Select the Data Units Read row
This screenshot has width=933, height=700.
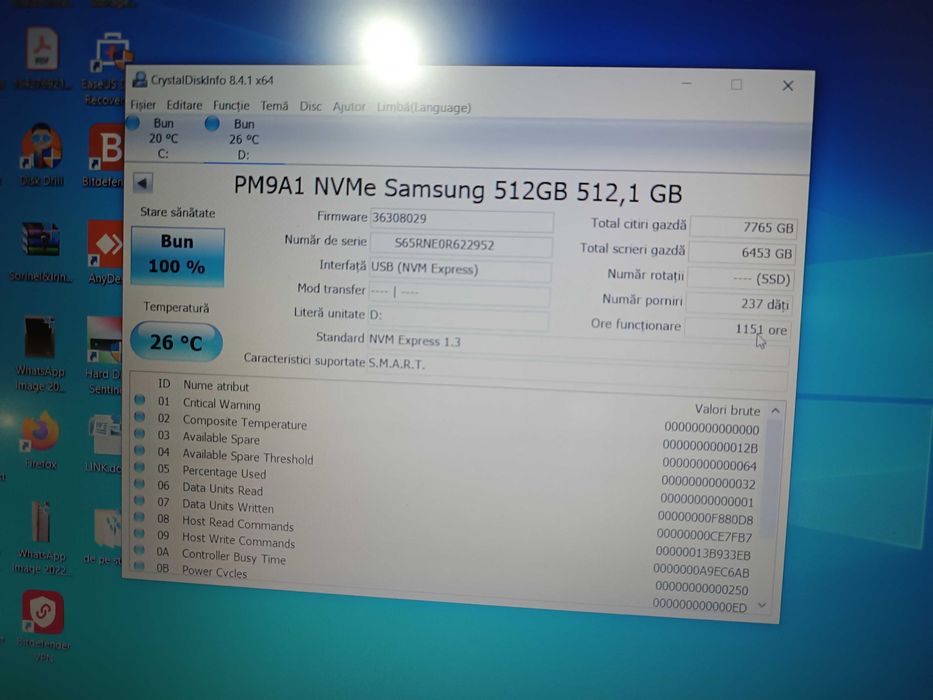point(445,503)
